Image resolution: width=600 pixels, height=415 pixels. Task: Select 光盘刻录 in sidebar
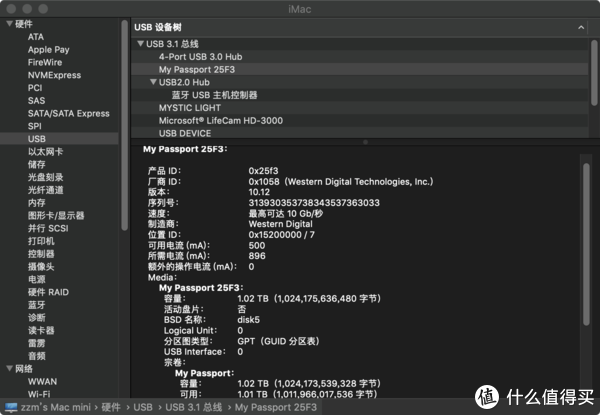click(x=46, y=177)
